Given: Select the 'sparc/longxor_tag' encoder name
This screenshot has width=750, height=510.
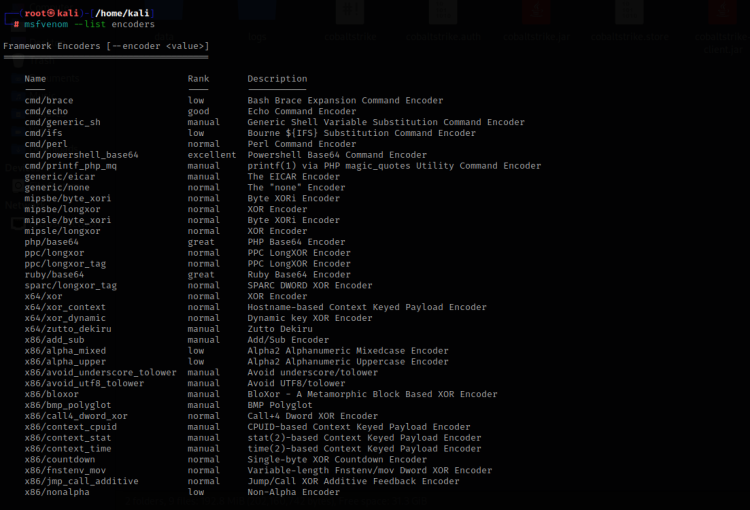Looking at the screenshot, I should click(x=71, y=286).
